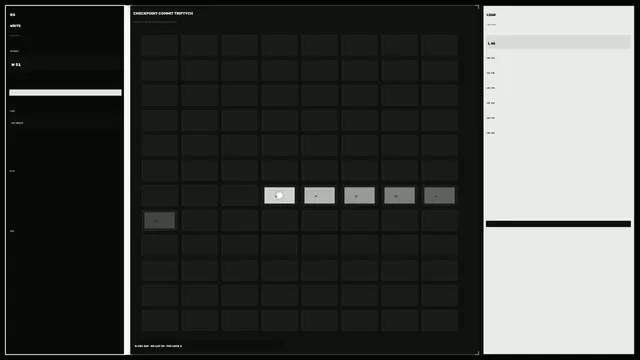Image resolution: width=640 pixels, height=360 pixels.
Task: Click the last lit tile in the lit row
Action: click(439, 196)
